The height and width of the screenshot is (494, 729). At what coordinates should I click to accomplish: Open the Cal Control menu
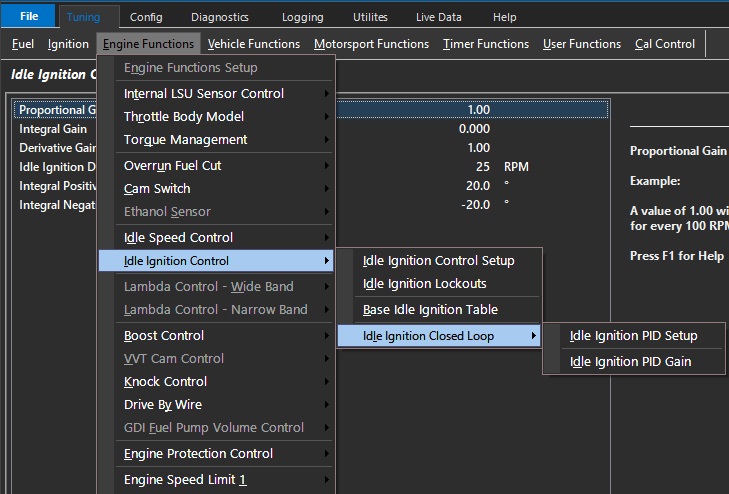[x=664, y=44]
